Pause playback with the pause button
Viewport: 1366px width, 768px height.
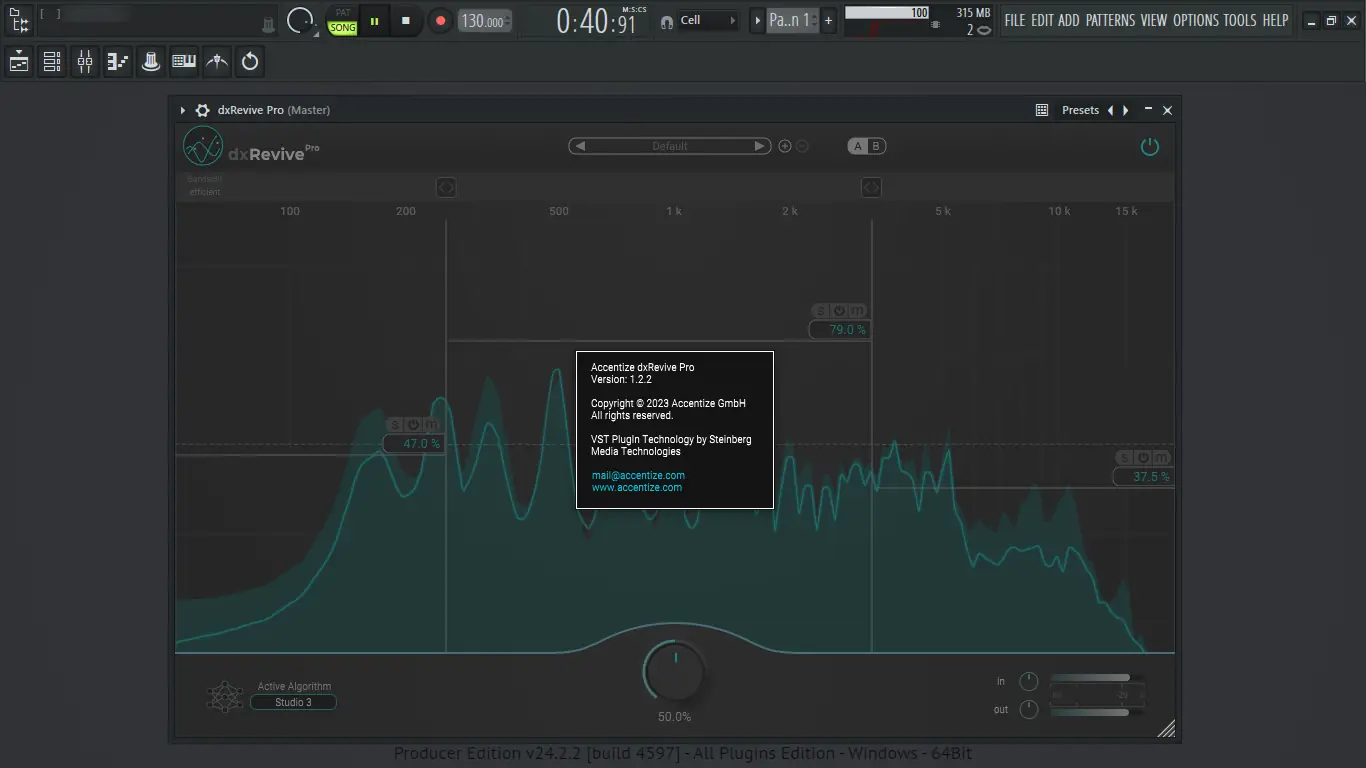point(374,20)
